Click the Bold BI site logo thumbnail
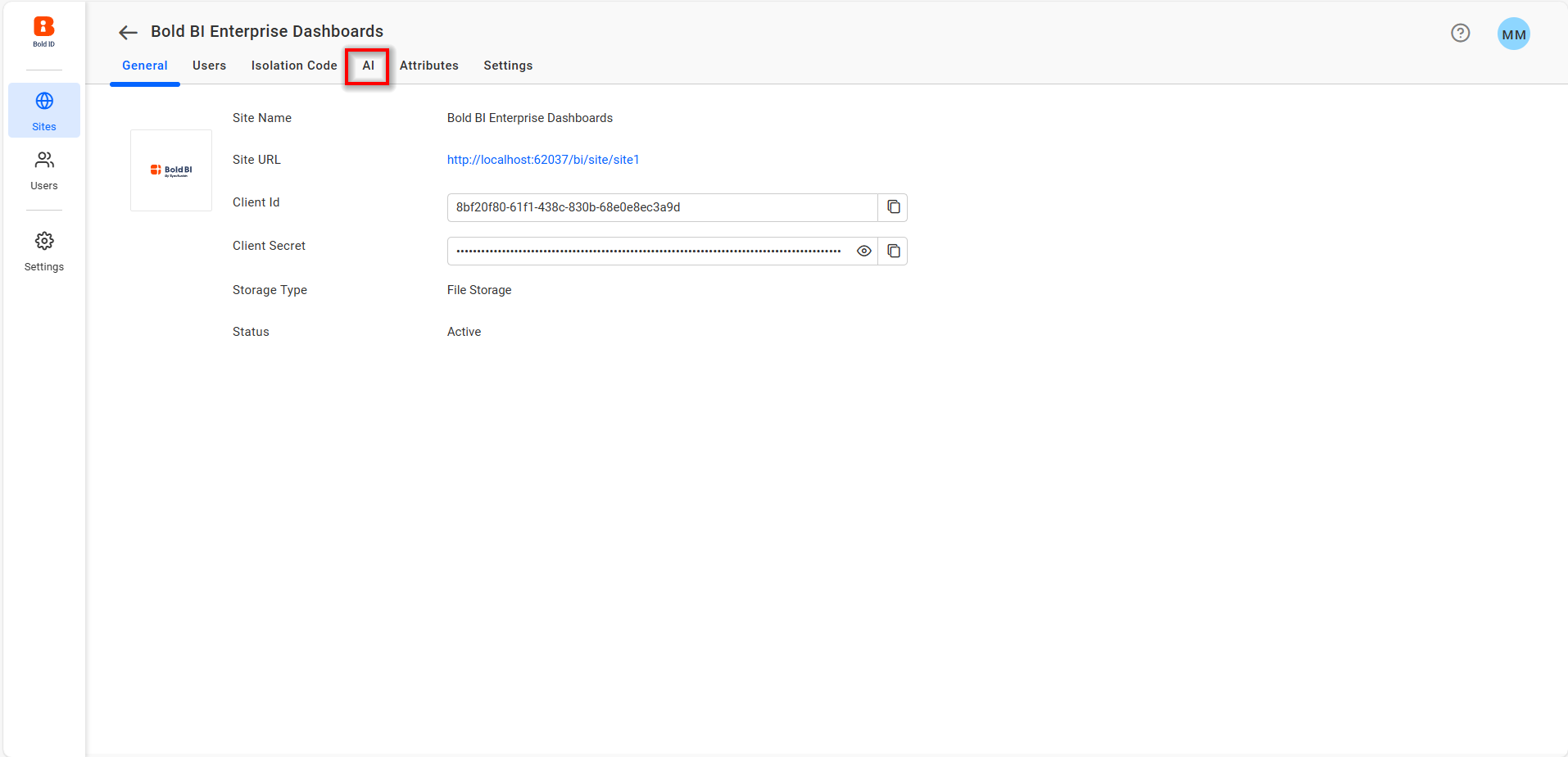1568x757 pixels. (171, 170)
